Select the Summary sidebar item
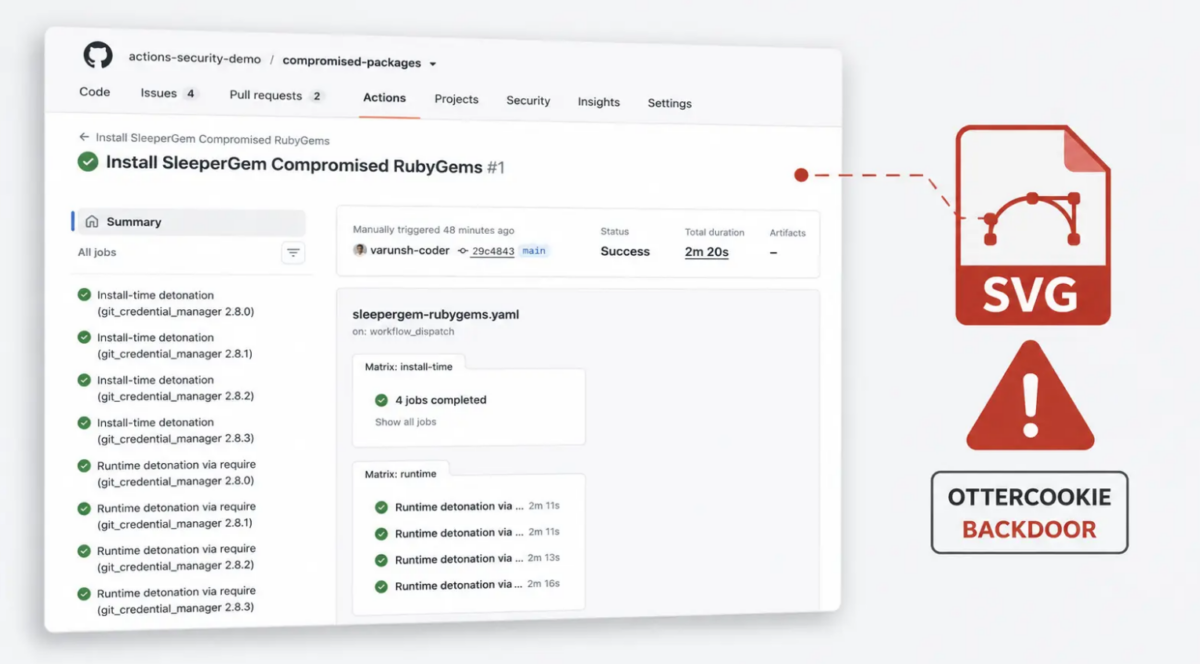 click(189, 222)
